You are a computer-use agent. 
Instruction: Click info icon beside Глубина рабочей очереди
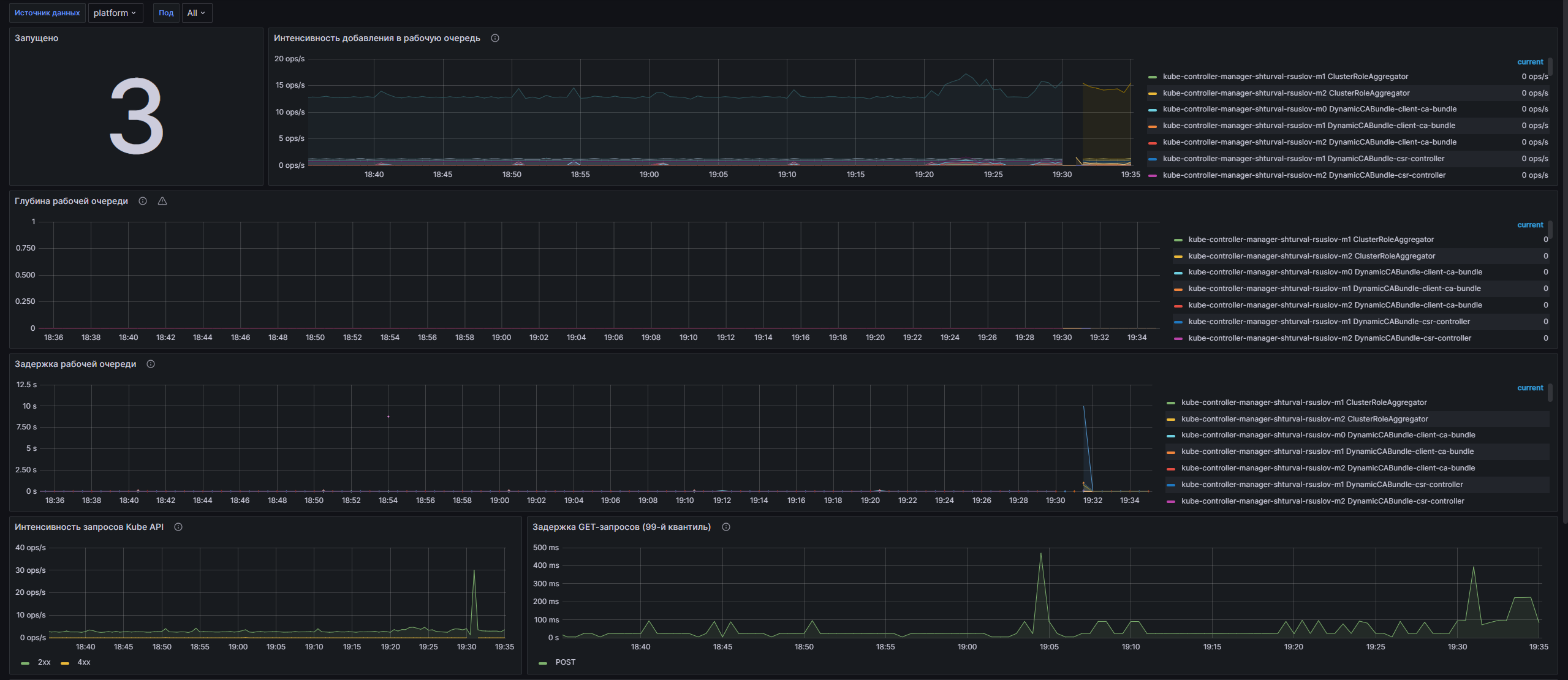tap(143, 201)
